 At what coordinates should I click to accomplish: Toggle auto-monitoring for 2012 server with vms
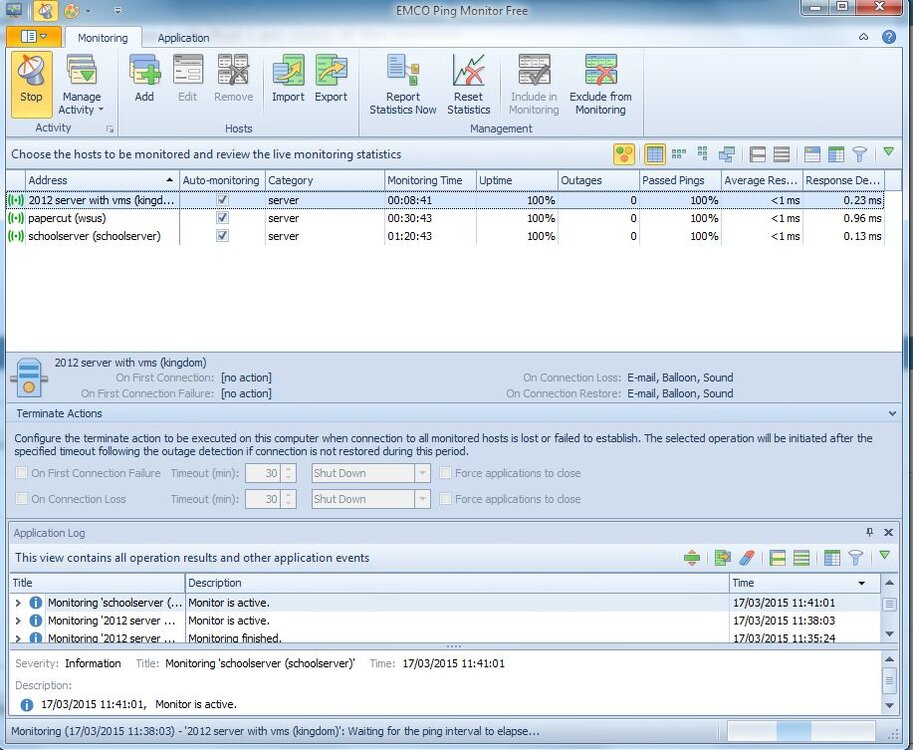coord(222,200)
